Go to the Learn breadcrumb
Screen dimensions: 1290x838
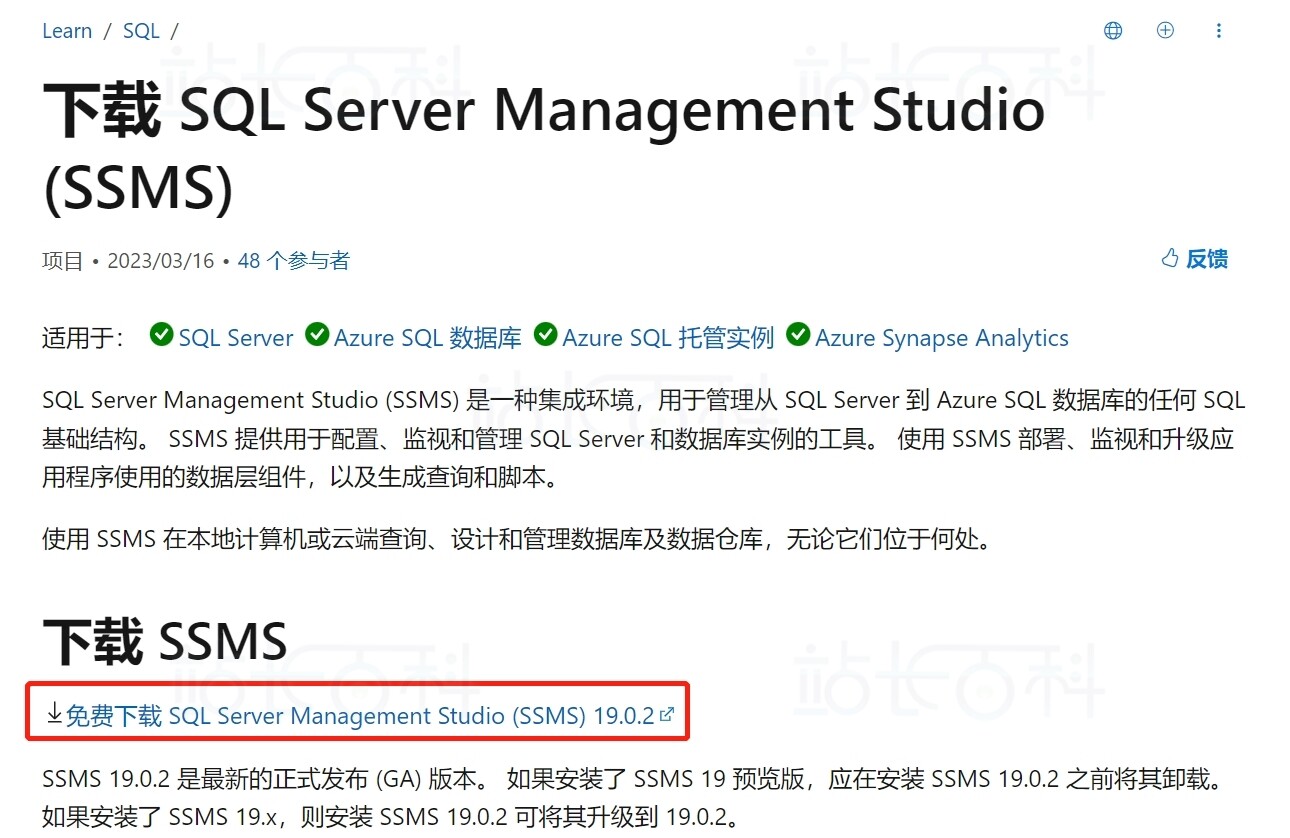[67, 31]
